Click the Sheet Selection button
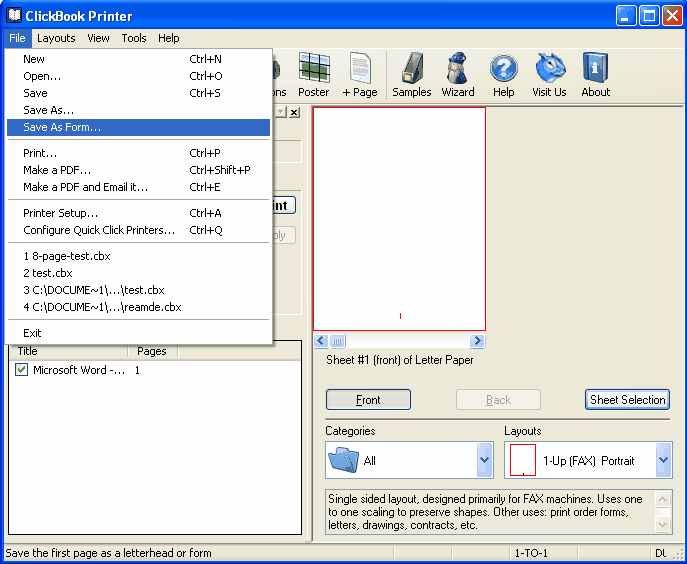687x564 pixels. [x=627, y=400]
